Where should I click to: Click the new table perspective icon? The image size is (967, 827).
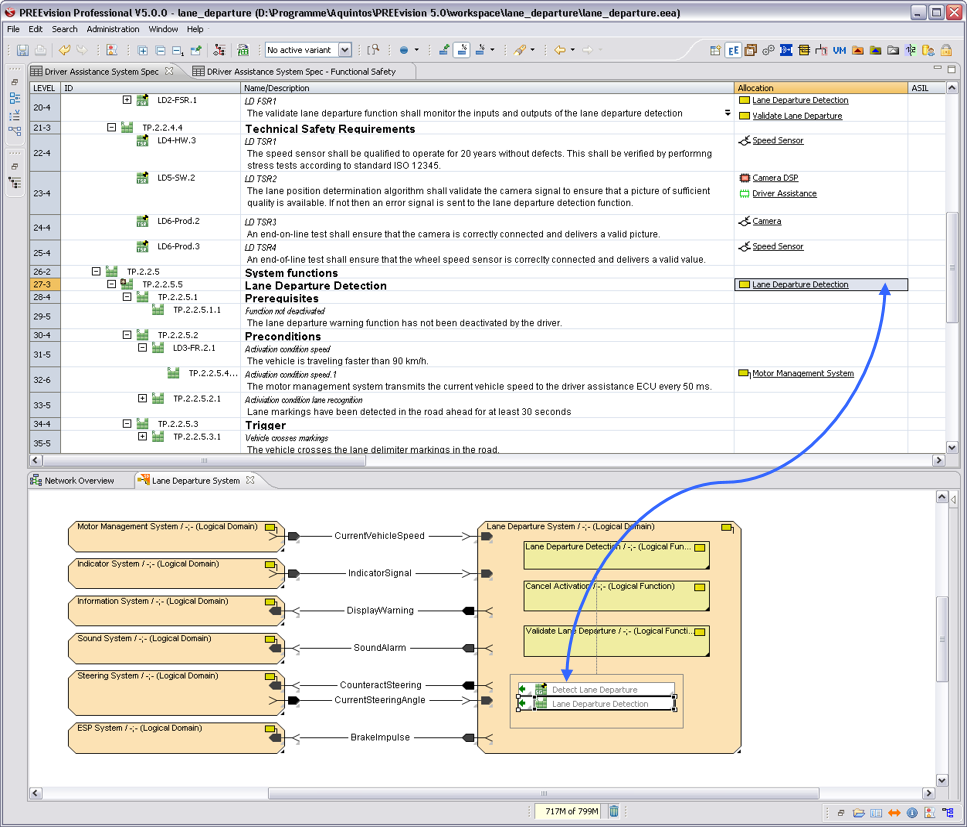715,51
